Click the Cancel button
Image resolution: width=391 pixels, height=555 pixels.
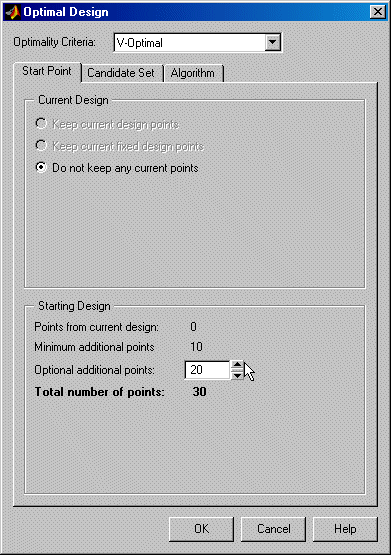274,529
